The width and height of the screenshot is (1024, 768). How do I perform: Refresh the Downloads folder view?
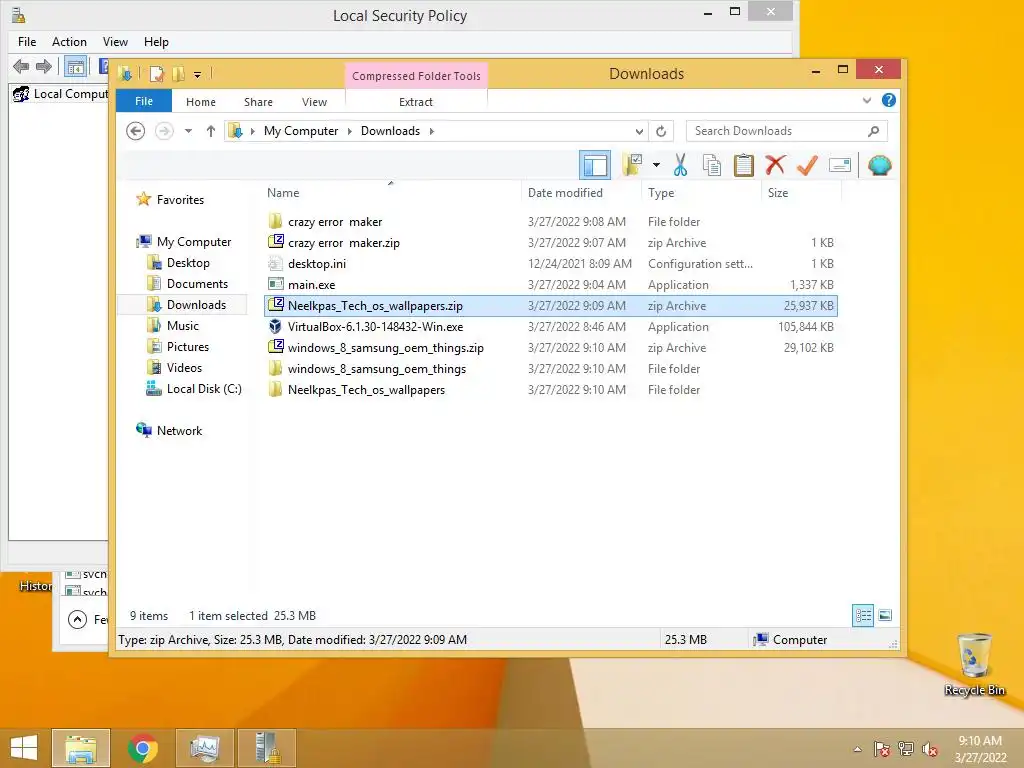click(x=661, y=131)
